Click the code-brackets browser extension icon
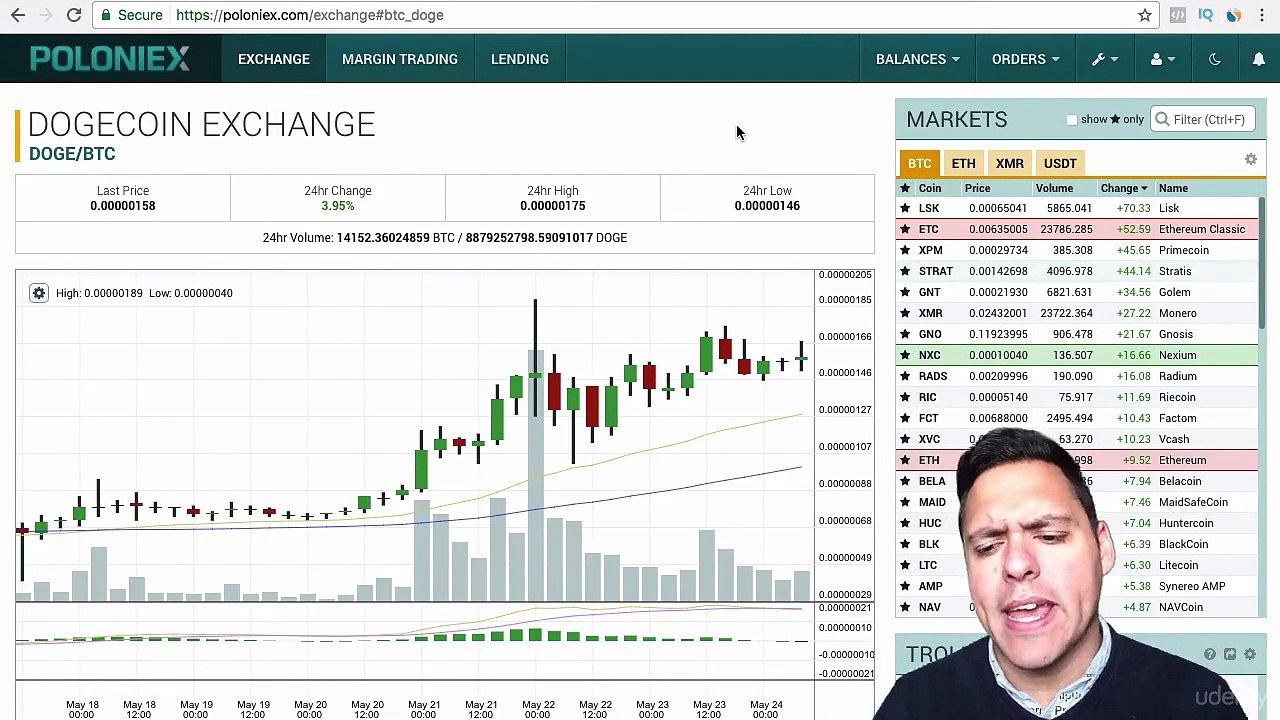Viewport: 1280px width, 720px height. 1178,15
